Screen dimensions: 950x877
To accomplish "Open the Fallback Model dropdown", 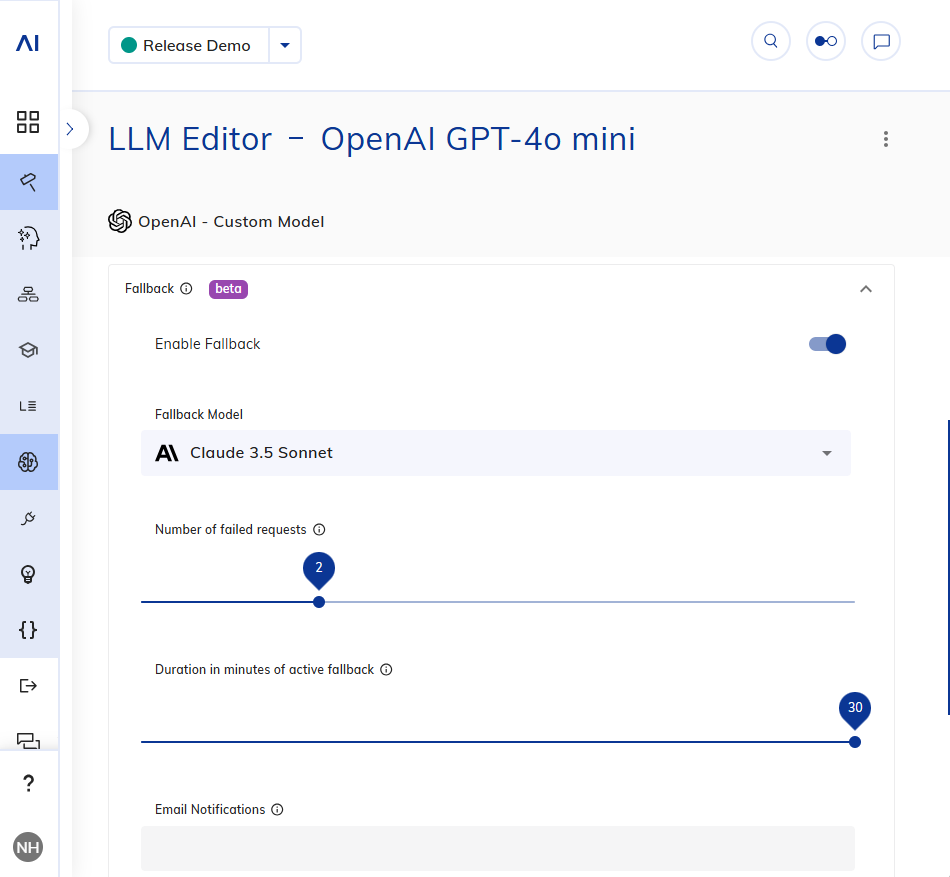I will coord(496,453).
